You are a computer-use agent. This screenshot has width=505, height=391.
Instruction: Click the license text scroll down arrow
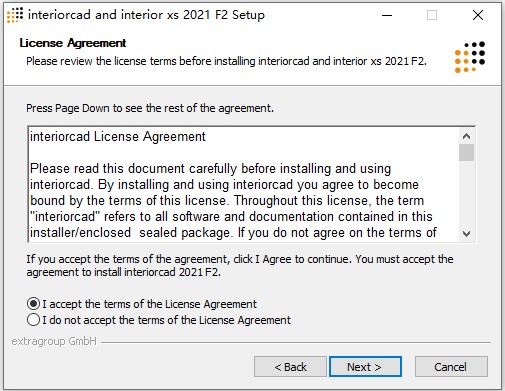point(466,234)
